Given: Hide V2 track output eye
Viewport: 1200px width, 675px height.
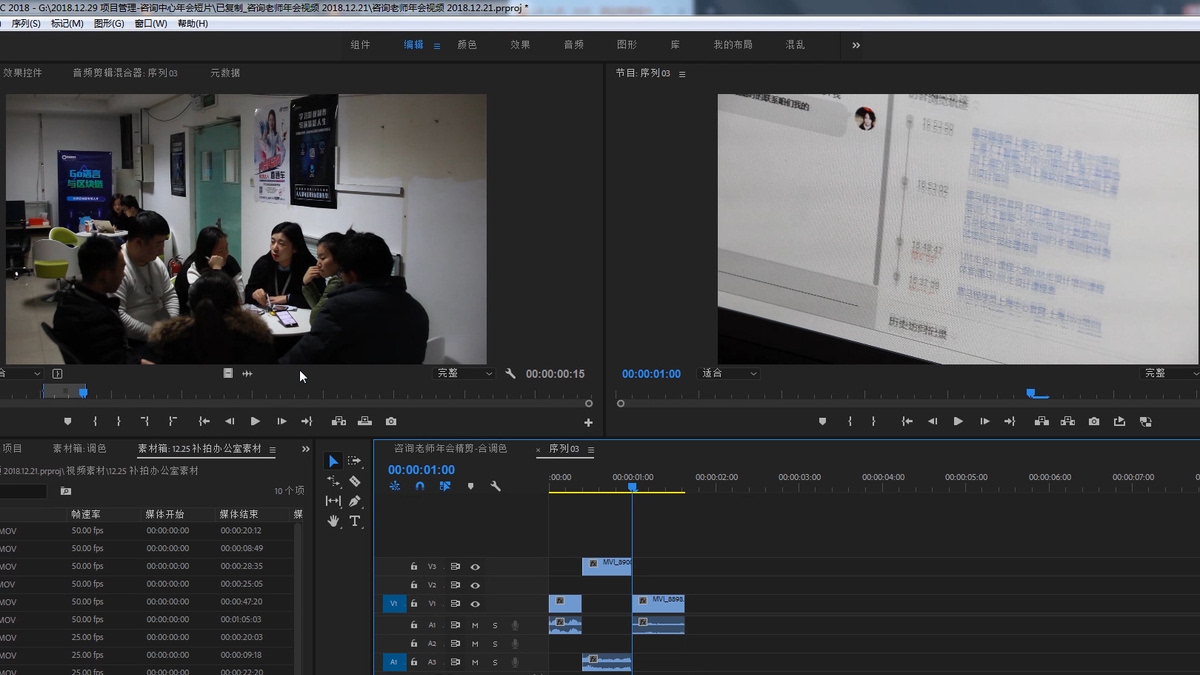Looking at the screenshot, I should point(475,585).
